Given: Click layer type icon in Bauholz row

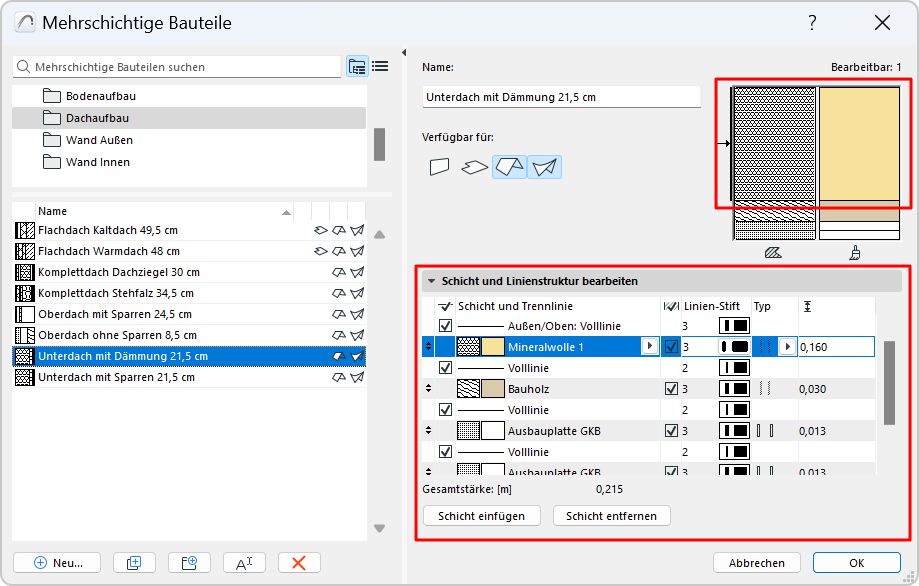Looking at the screenshot, I should pos(765,389).
